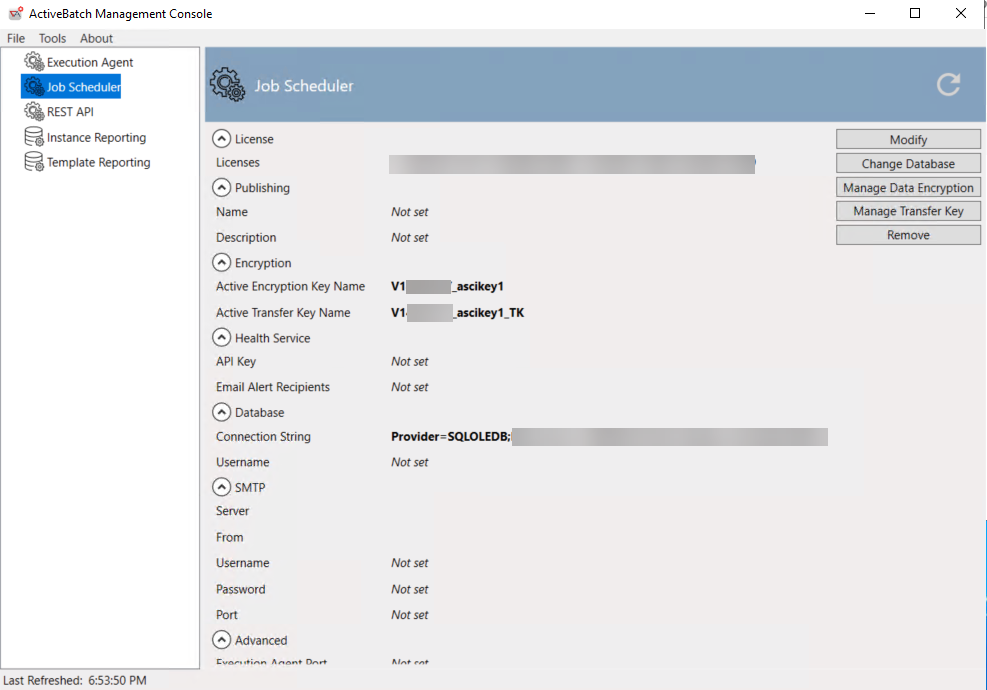Viewport: 987px width, 690px height.
Task: Click the Execution Agent gear icon
Action: coord(34,62)
